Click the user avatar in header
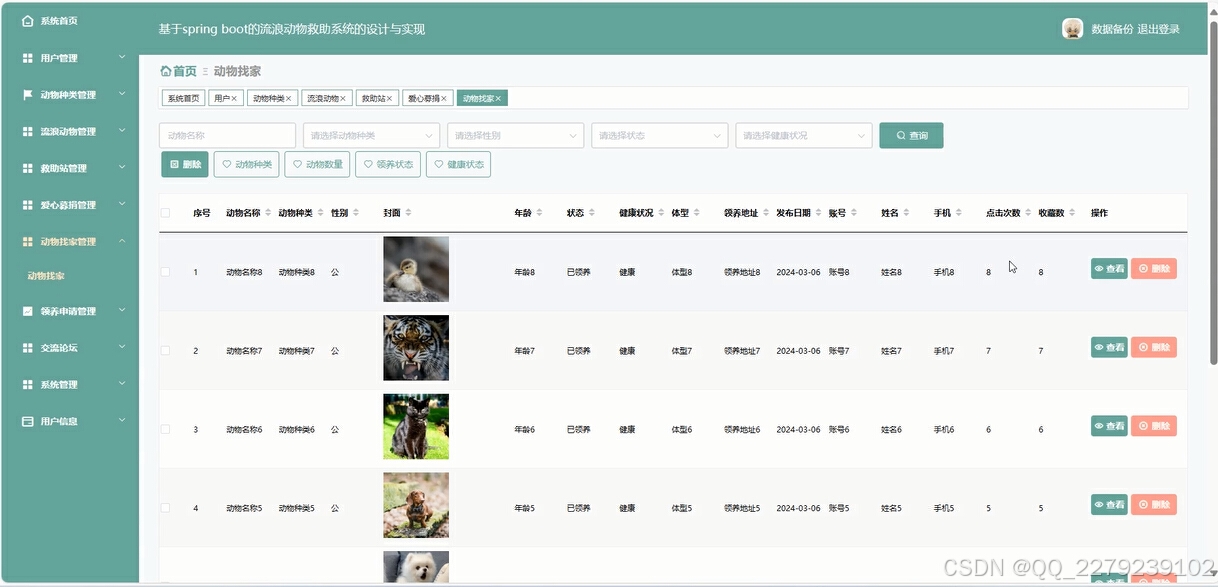 tap(1072, 29)
